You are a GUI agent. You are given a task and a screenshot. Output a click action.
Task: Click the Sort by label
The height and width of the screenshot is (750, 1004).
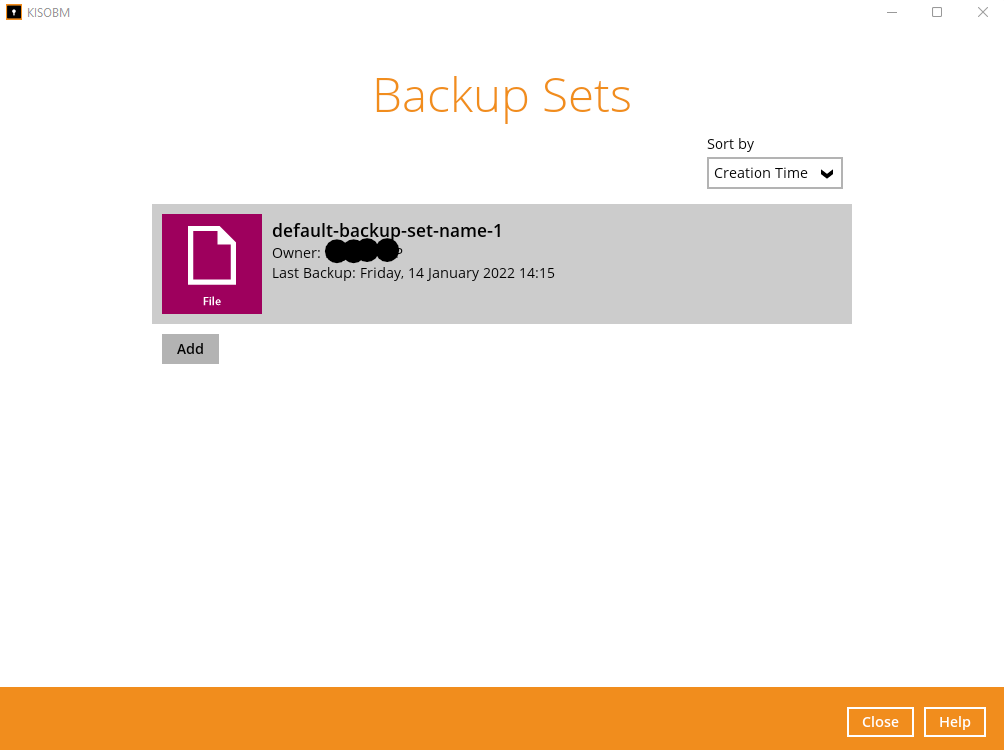coord(730,144)
